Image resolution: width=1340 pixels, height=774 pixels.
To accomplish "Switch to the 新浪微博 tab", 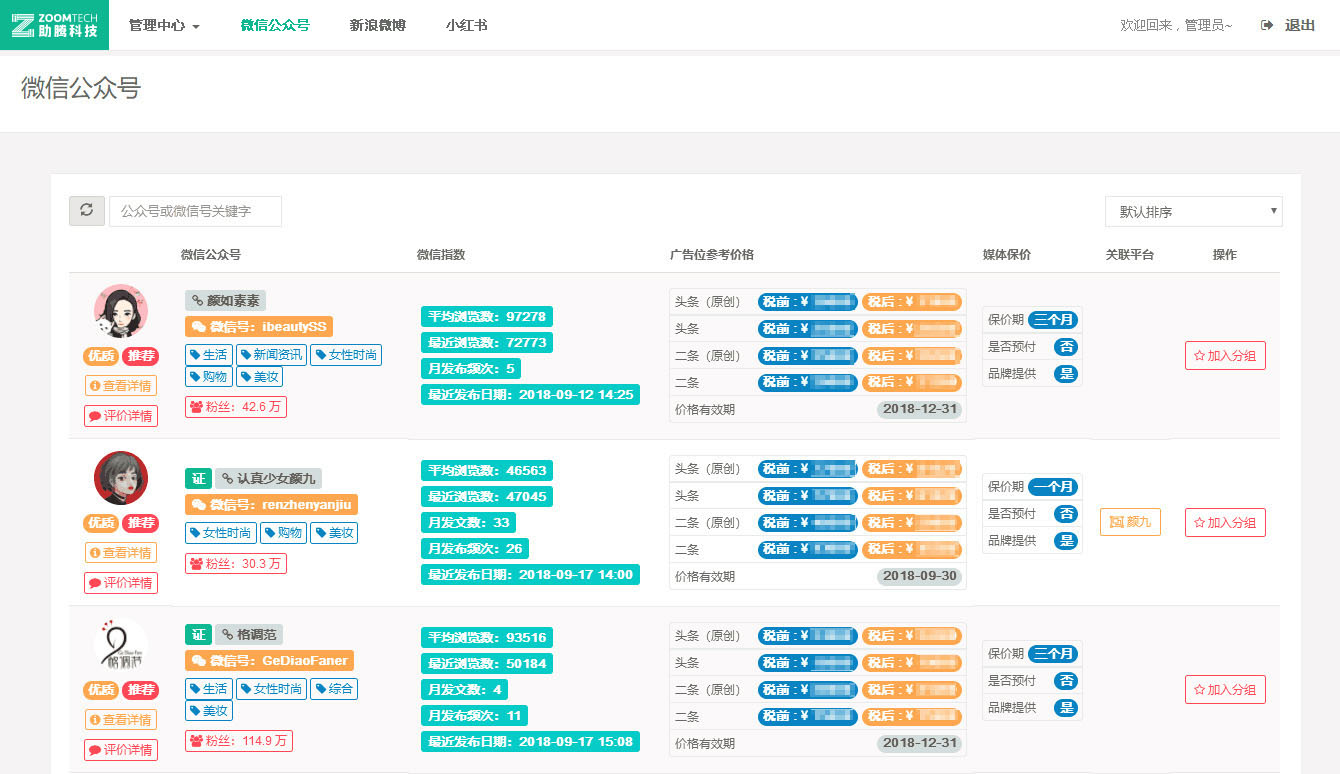I will click(377, 26).
